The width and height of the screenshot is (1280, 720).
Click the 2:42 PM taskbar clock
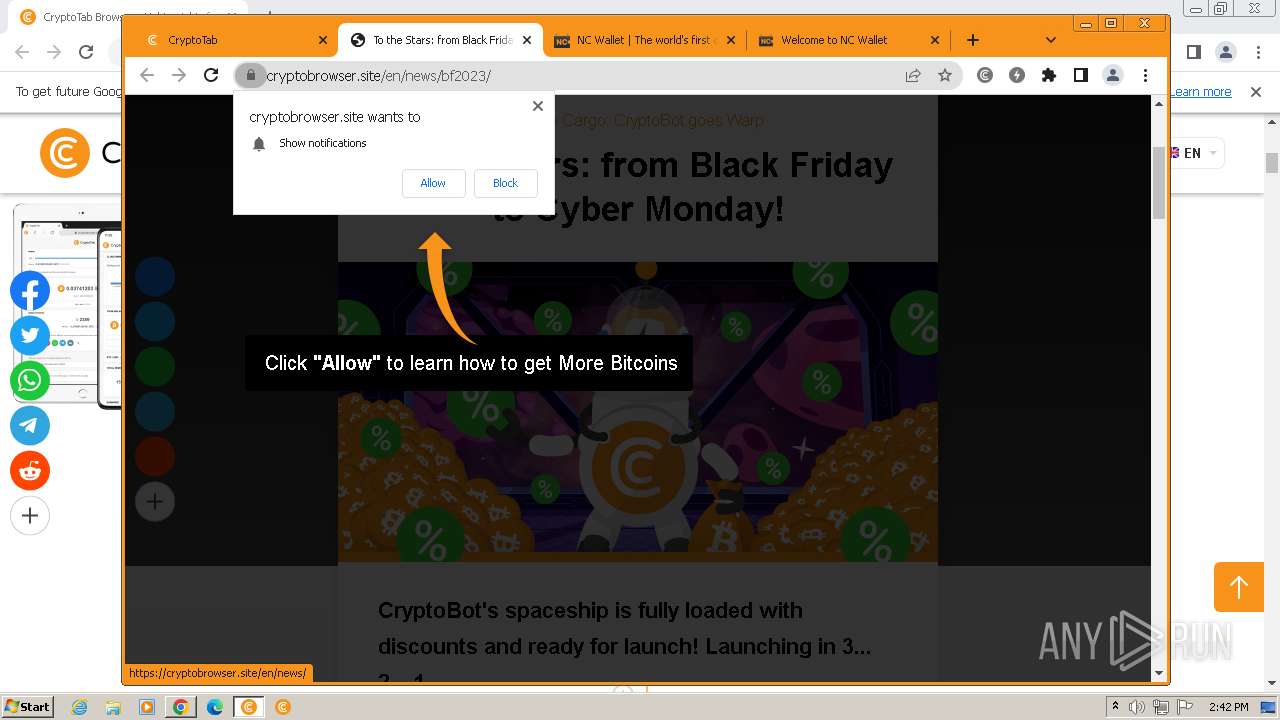(x=1228, y=707)
